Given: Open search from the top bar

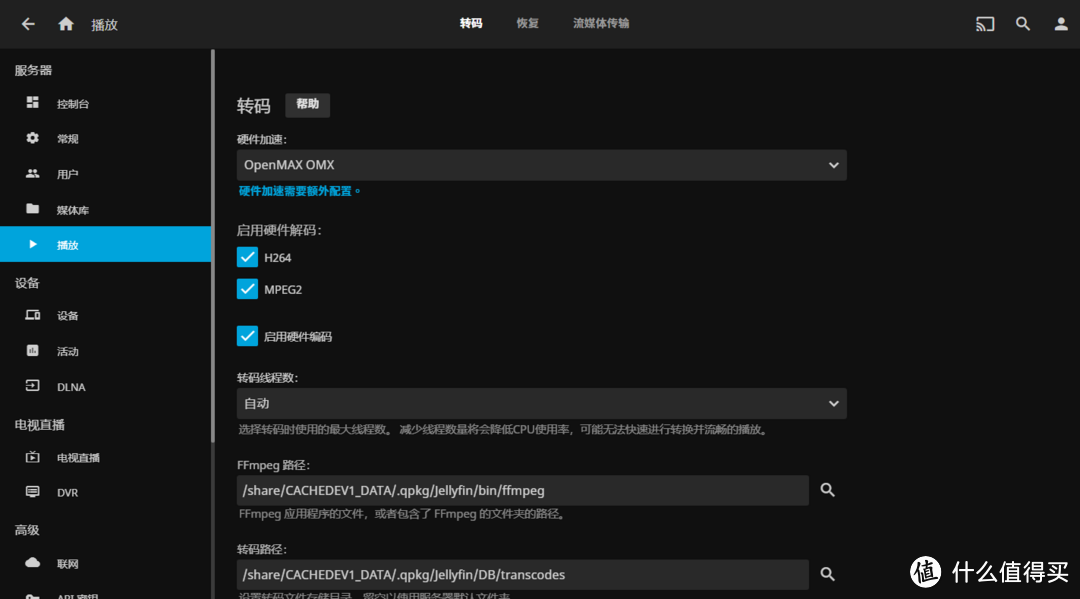Looking at the screenshot, I should tap(1023, 24).
